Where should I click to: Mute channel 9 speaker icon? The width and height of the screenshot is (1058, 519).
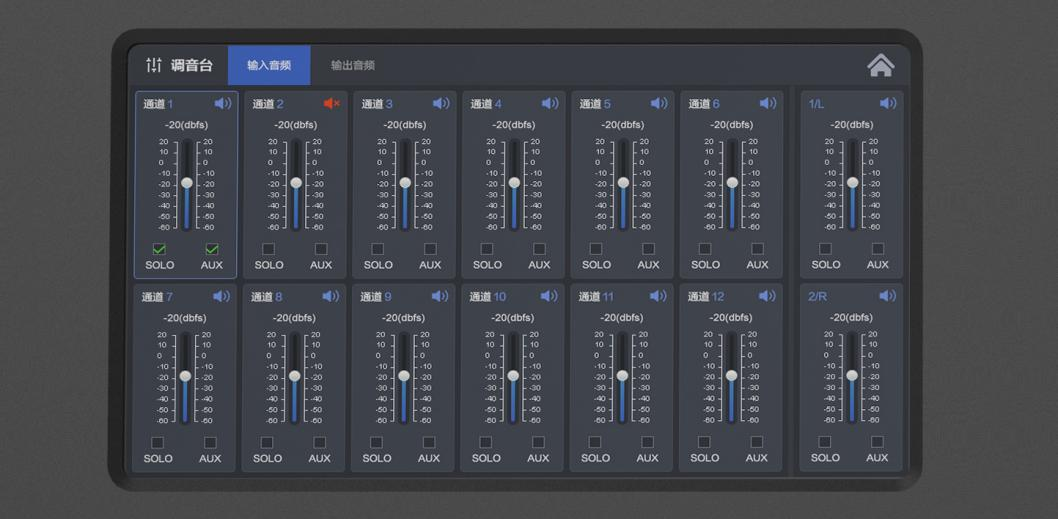(439, 297)
